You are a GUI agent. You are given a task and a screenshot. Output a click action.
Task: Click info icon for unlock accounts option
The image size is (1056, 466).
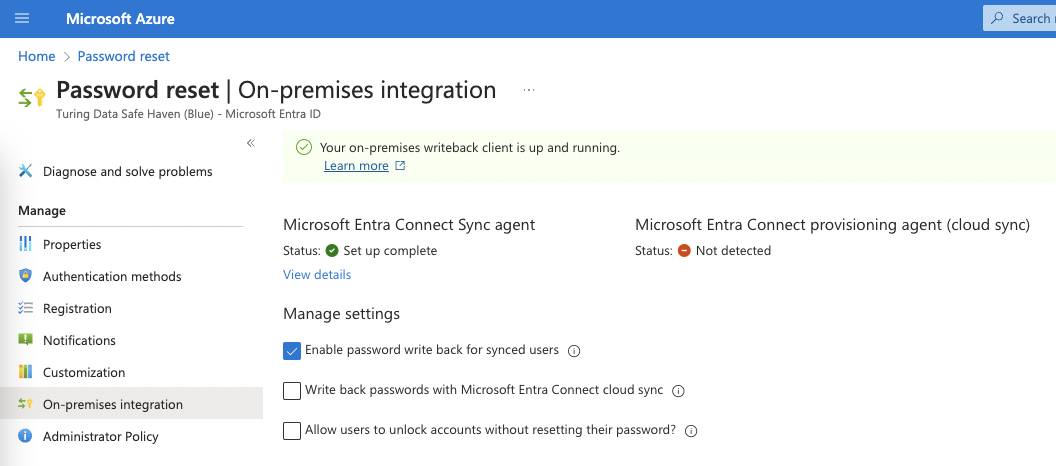tap(691, 432)
